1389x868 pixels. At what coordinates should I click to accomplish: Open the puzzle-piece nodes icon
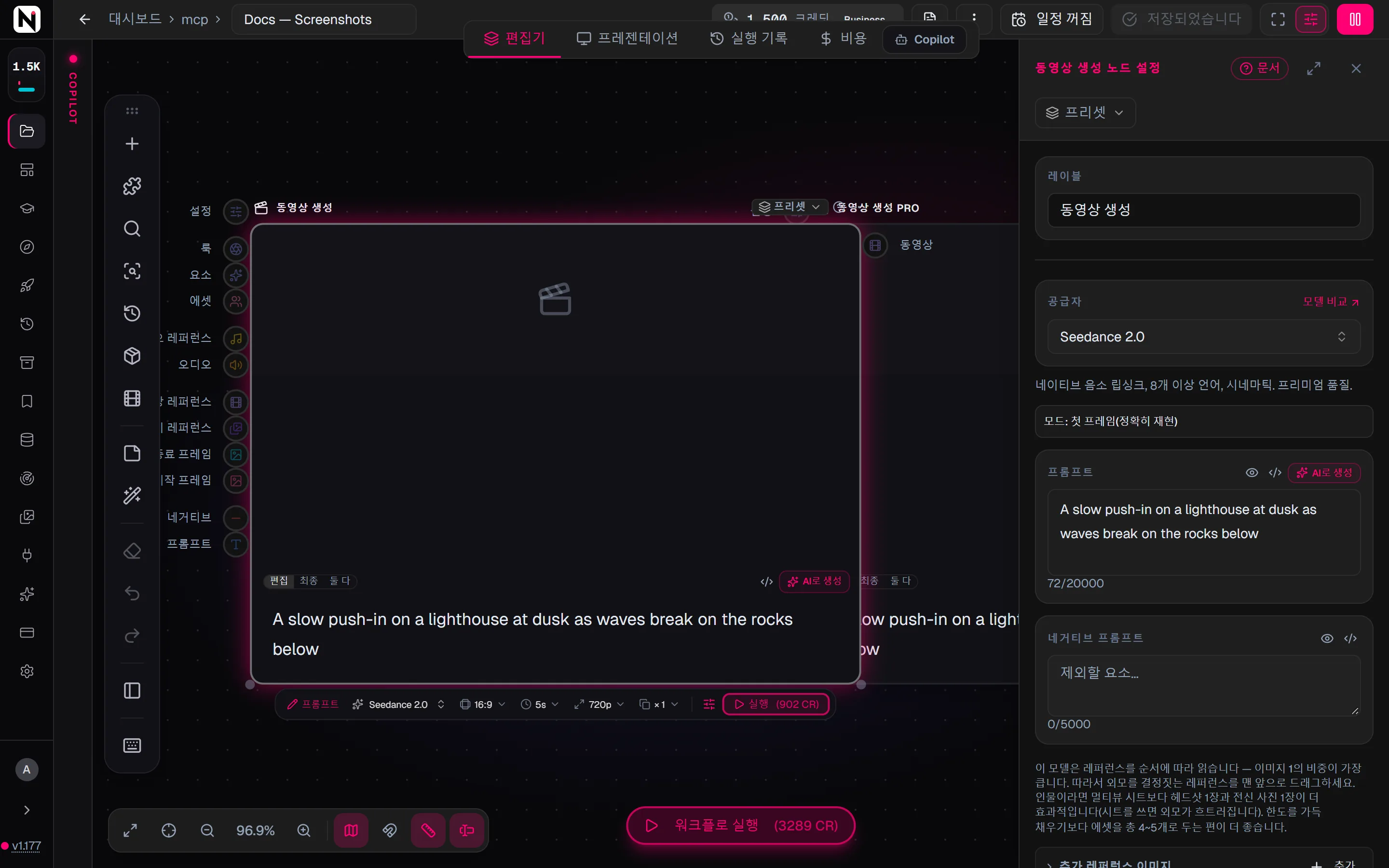(x=132, y=186)
